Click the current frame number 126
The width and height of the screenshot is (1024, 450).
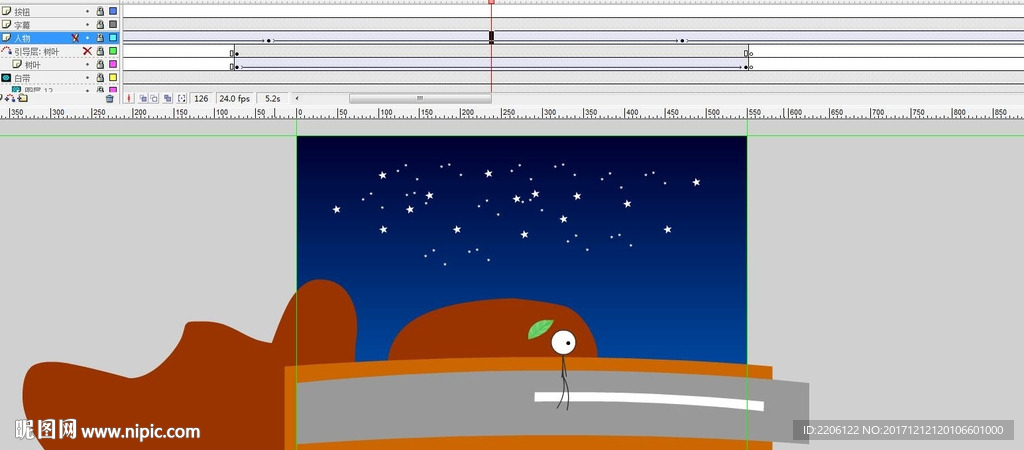201,98
